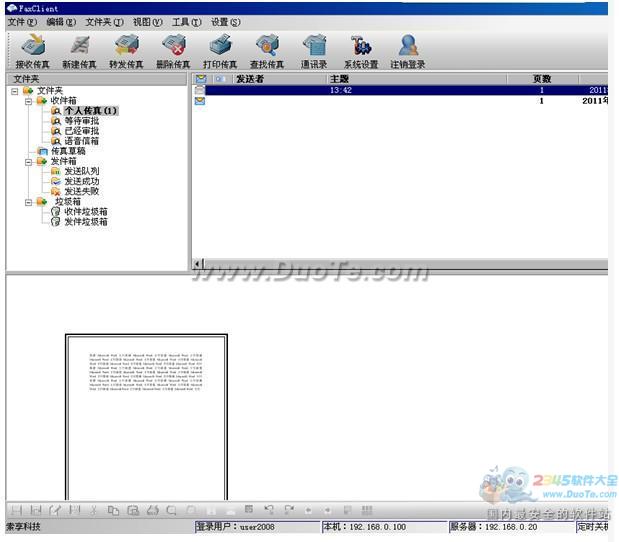Click the 打印传真 (Print Fax) toolbar icon
The height and width of the screenshot is (542, 619).
[220, 50]
